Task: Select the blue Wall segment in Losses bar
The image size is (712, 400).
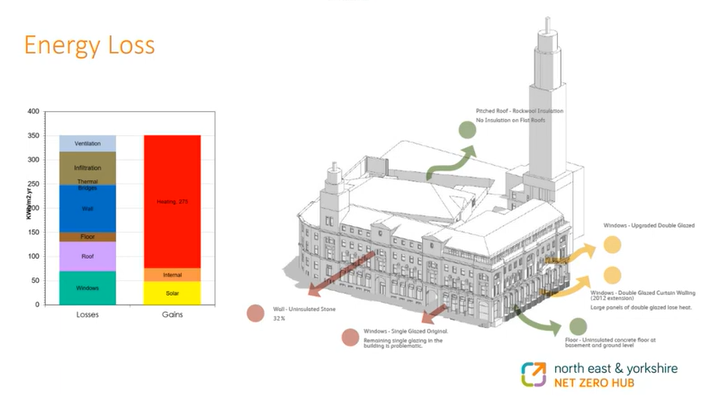Action: click(x=88, y=210)
